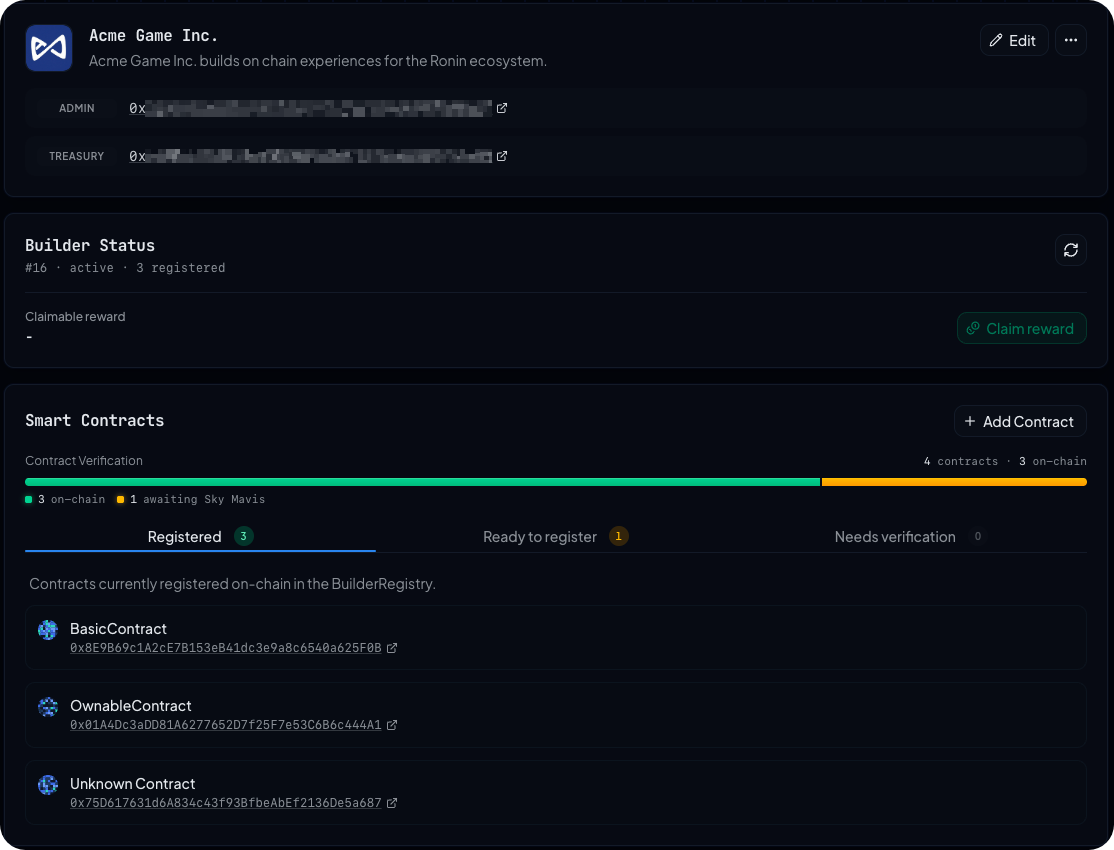Switch to the Needs verification tab
1114x850 pixels.
pos(909,537)
